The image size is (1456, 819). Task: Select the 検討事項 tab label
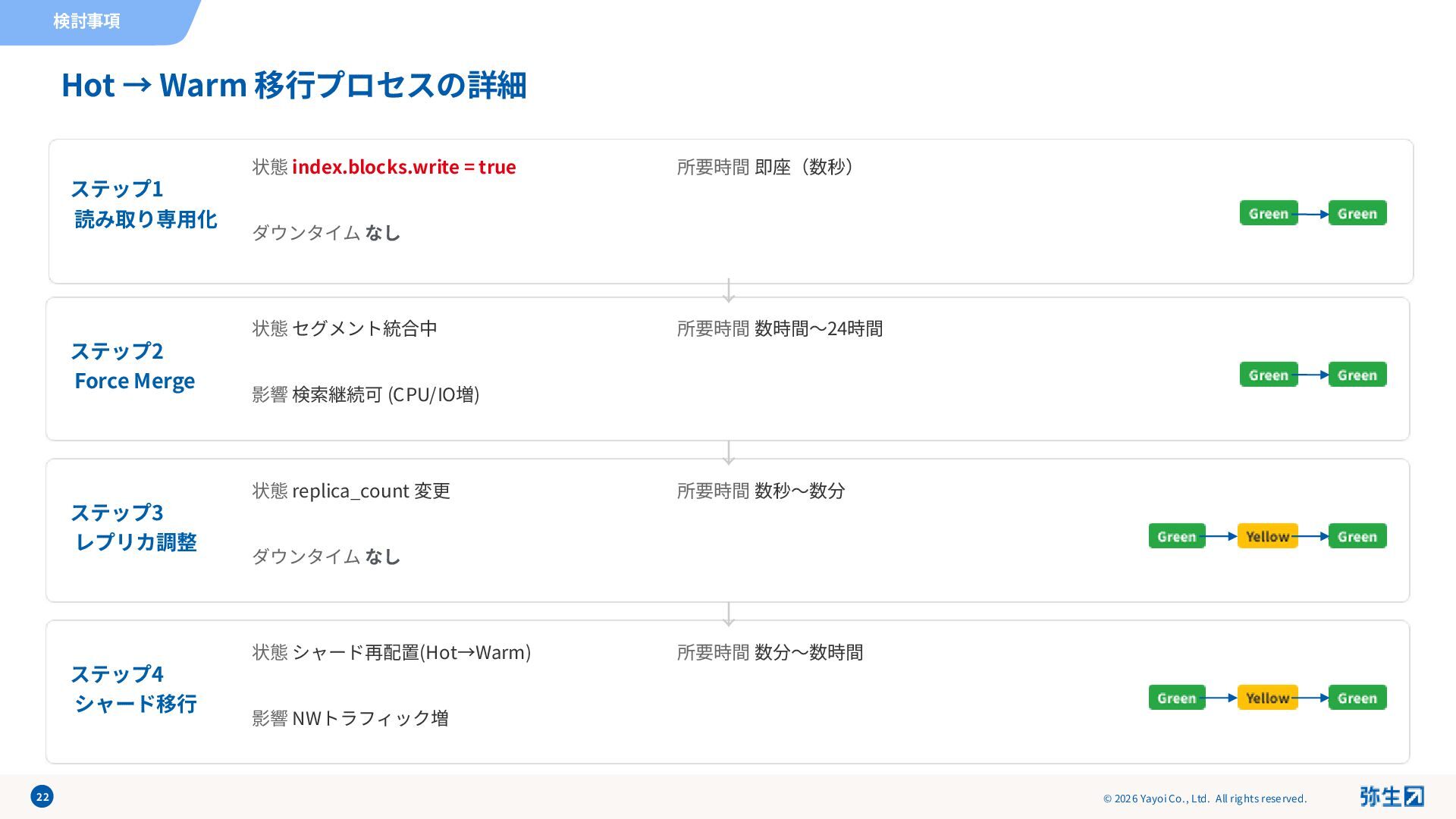pos(86,21)
